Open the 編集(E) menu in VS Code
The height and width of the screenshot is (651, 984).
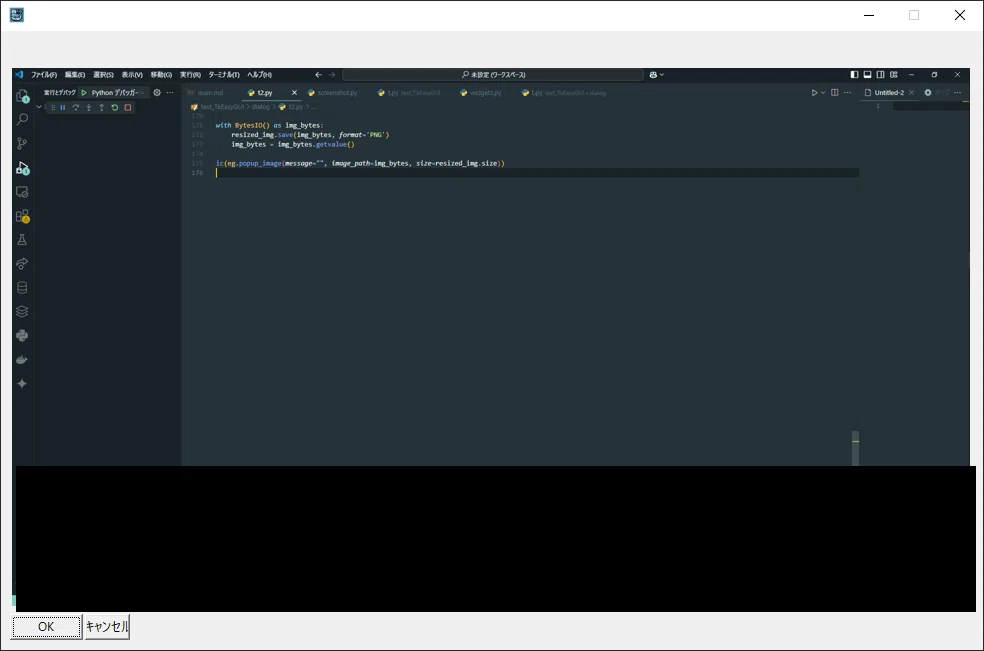coord(75,75)
